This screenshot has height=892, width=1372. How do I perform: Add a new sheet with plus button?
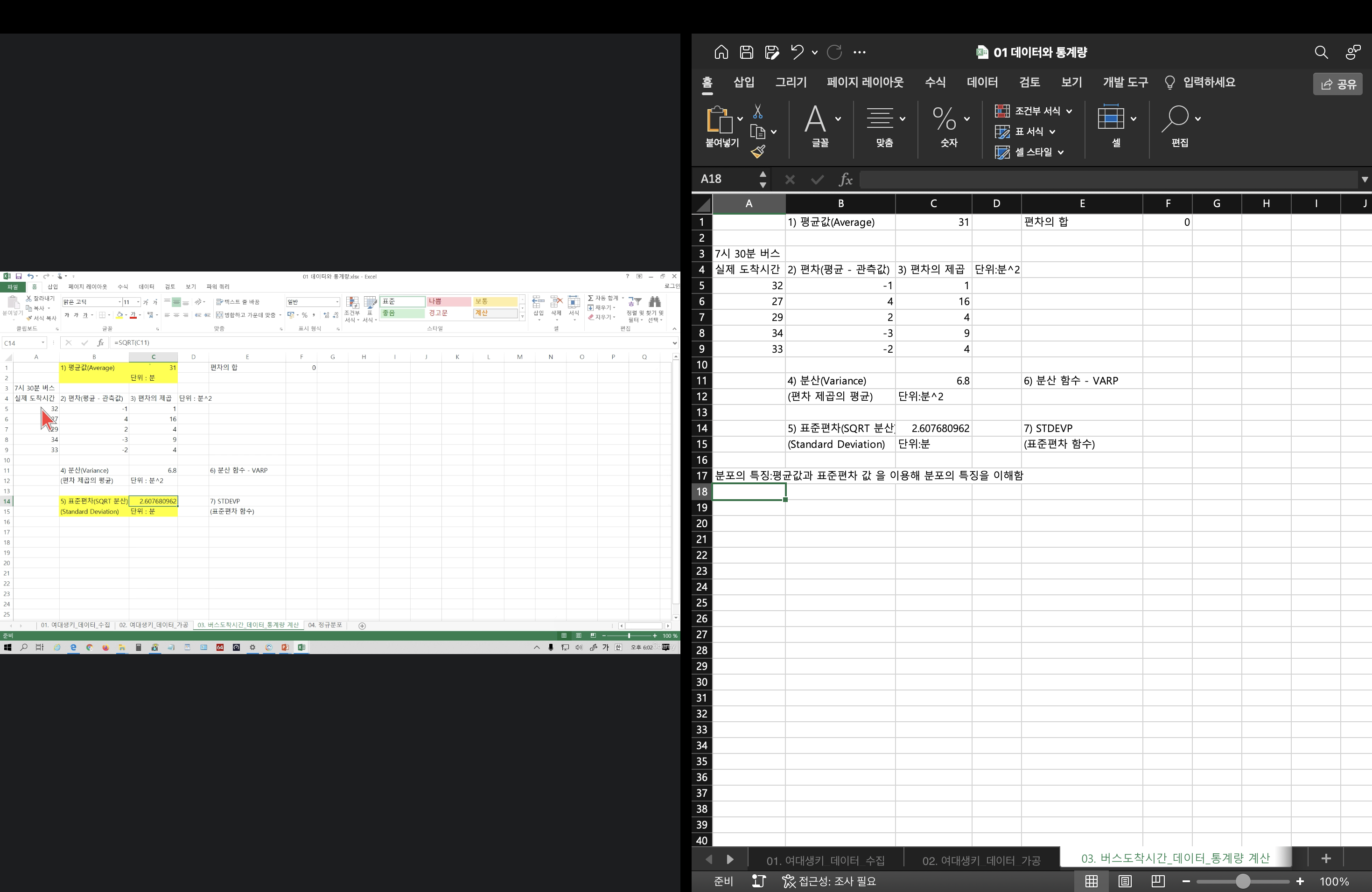pyautogui.click(x=1326, y=858)
